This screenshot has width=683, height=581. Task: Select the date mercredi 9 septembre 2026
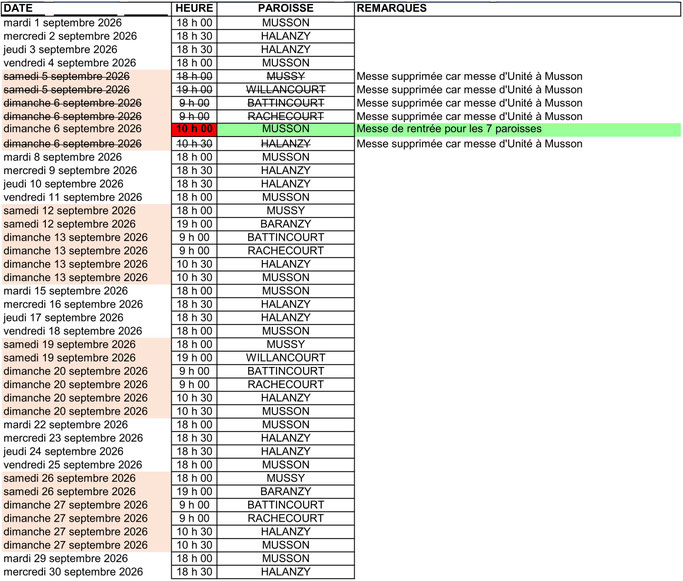[x=70, y=171]
